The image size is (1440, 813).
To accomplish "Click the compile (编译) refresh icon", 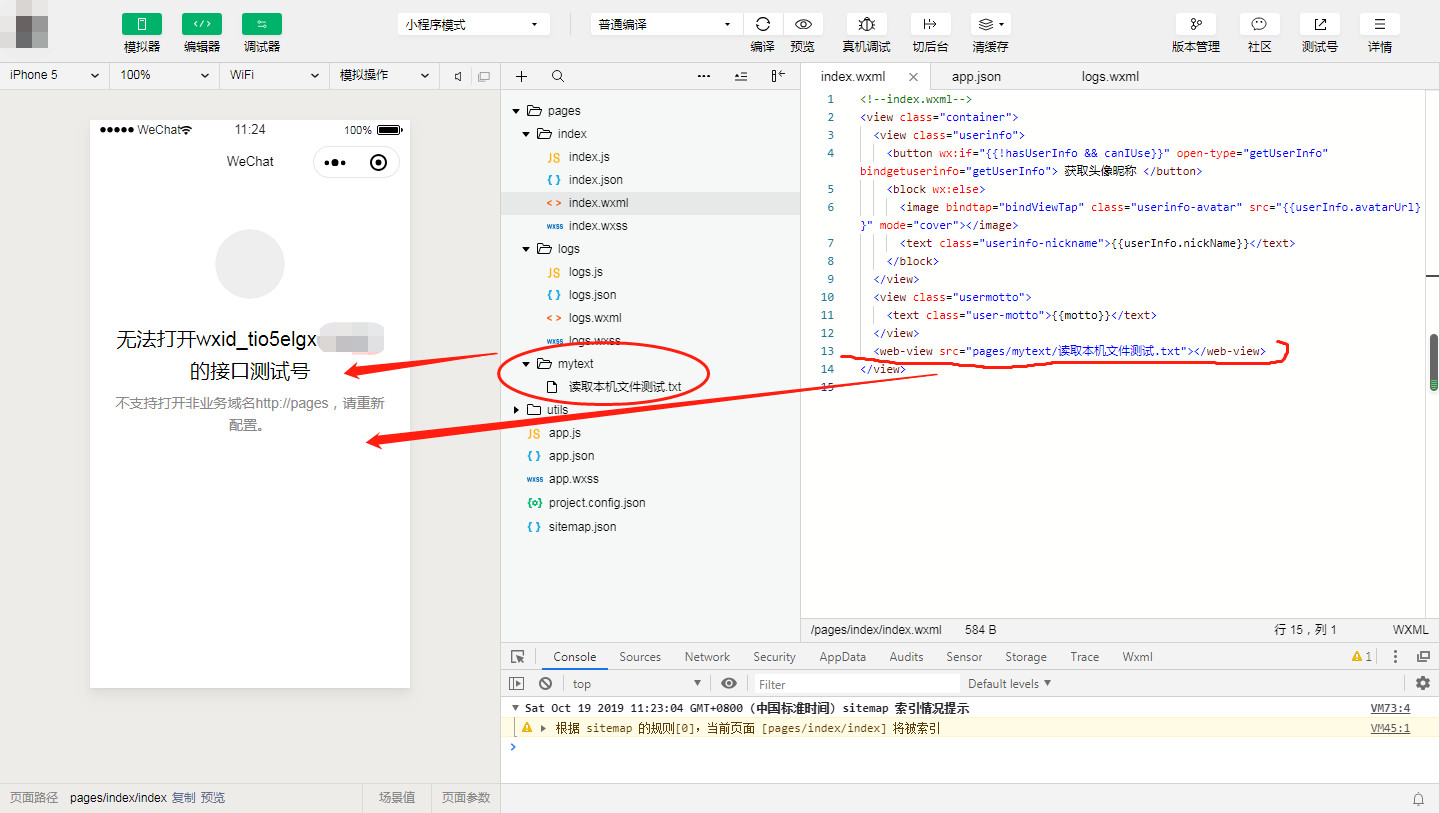I will coord(762,25).
